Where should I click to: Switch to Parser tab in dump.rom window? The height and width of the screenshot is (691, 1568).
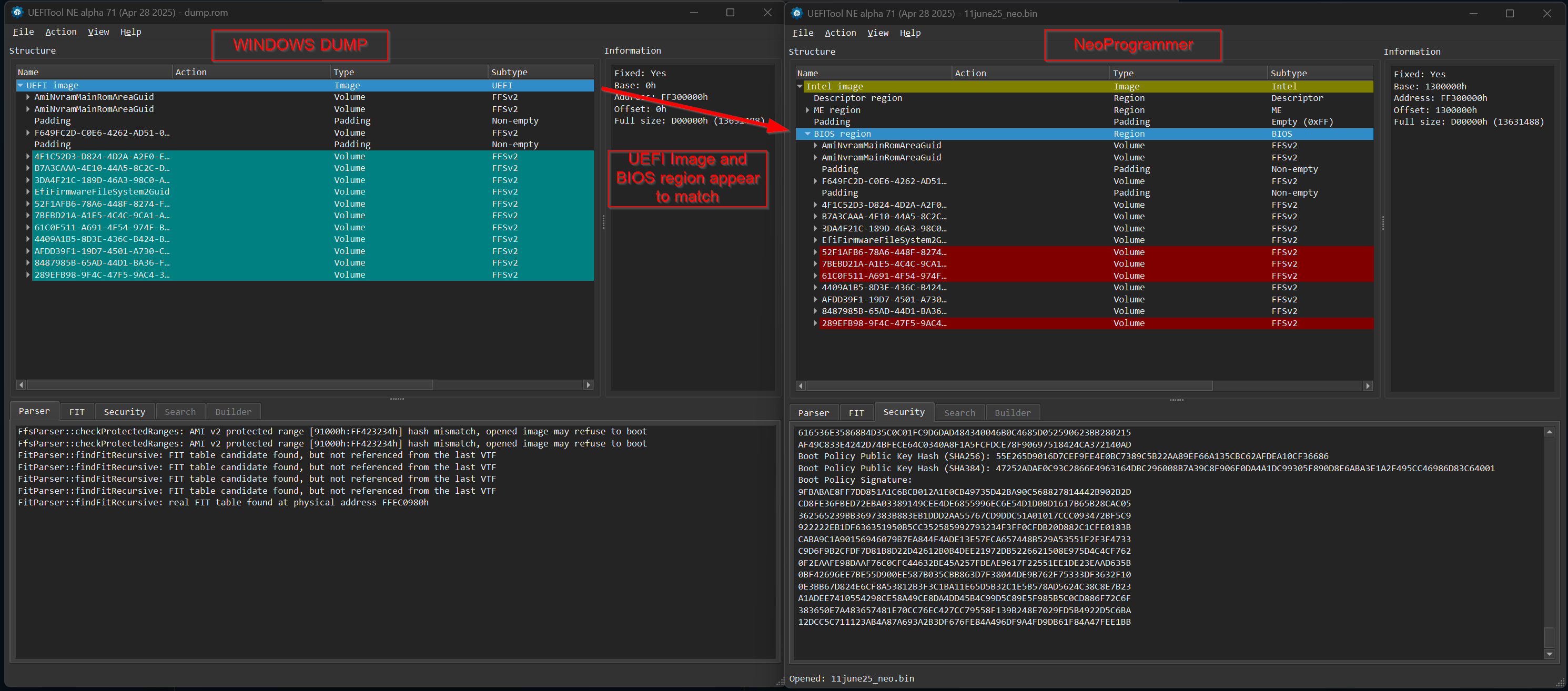tap(34, 412)
